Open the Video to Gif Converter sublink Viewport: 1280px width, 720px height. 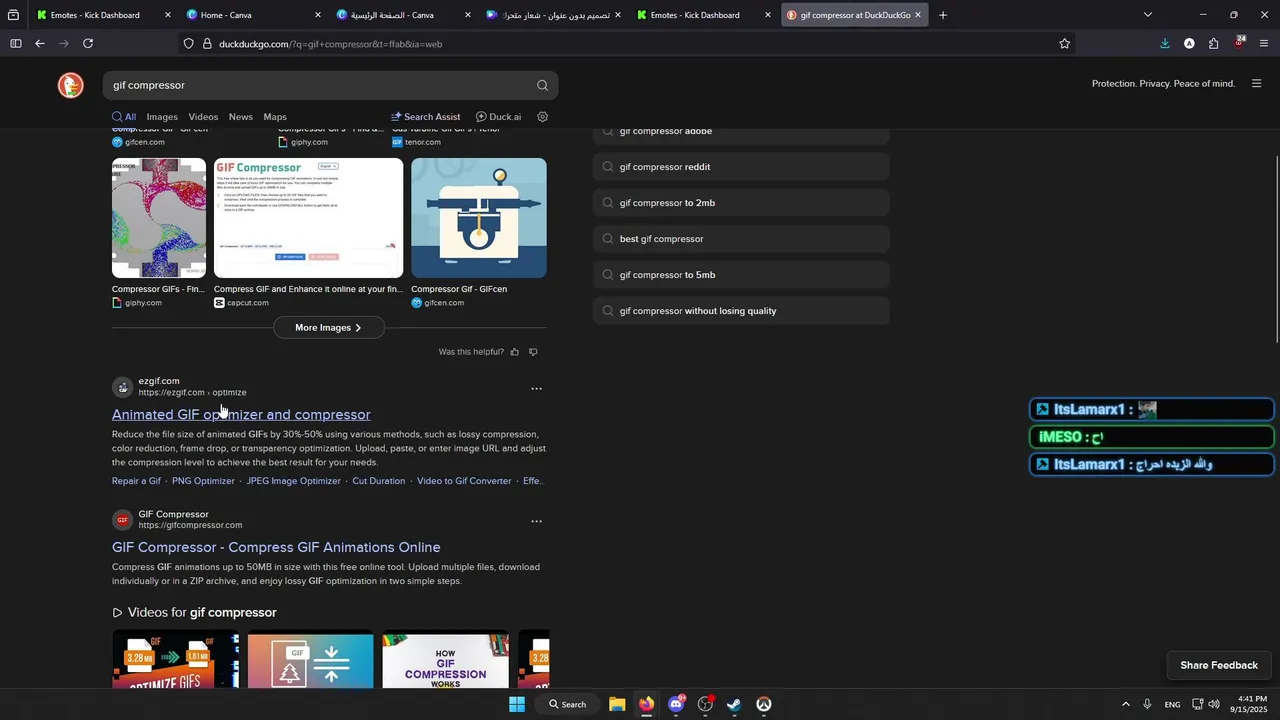coord(464,481)
